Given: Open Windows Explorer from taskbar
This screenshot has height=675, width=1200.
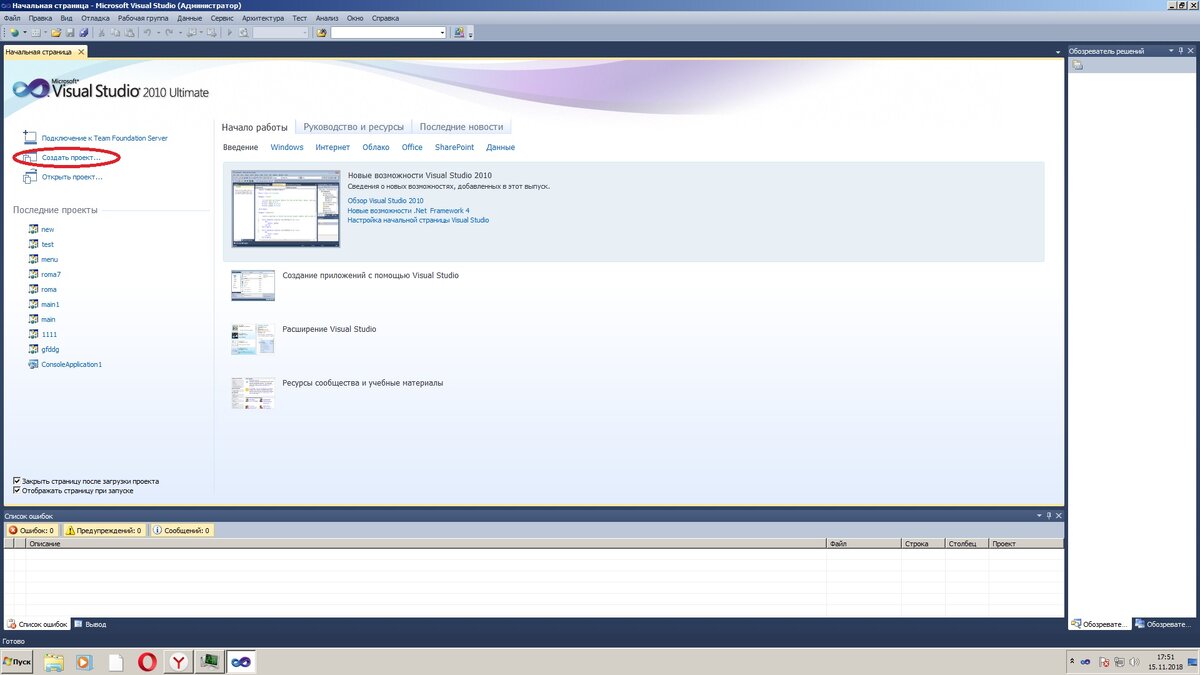Looking at the screenshot, I should [x=53, y=661].
